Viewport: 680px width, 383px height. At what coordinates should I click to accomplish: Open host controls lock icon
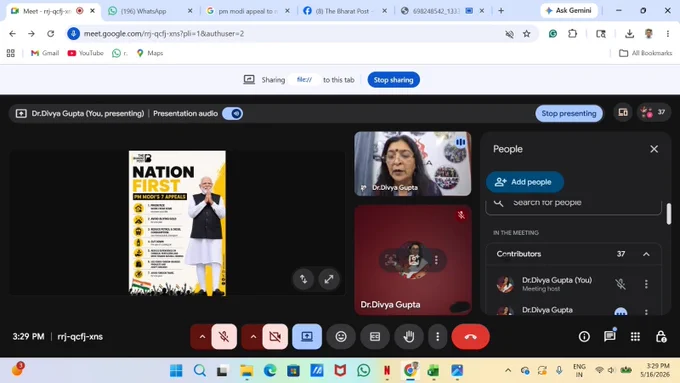[x=661, y=337]
